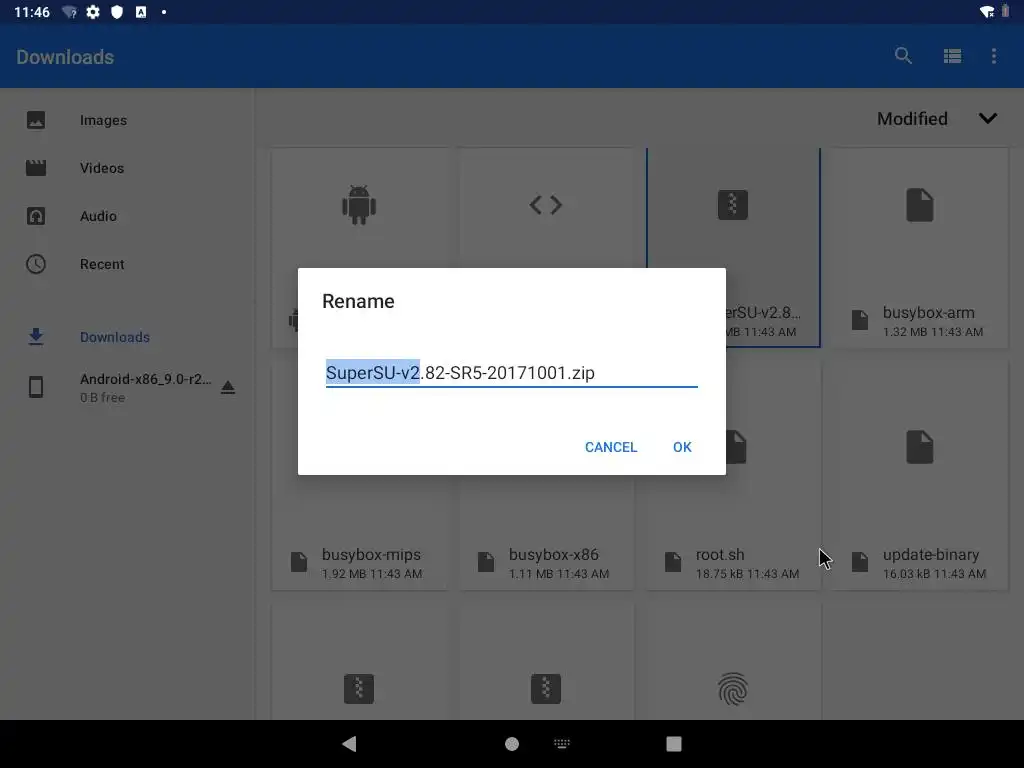The image size is (1024, 768).
Task: Click the Recent clock icon
Action: (36, 264)
